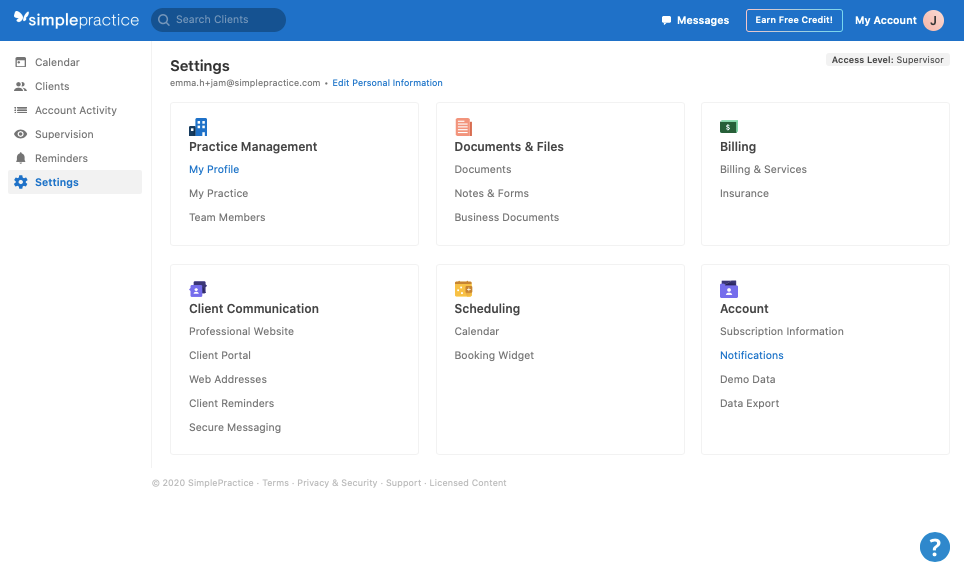The width and height of the screenshot is (964, 573).
Task: Click Edit Personal Information link
Action: (387, 83)
